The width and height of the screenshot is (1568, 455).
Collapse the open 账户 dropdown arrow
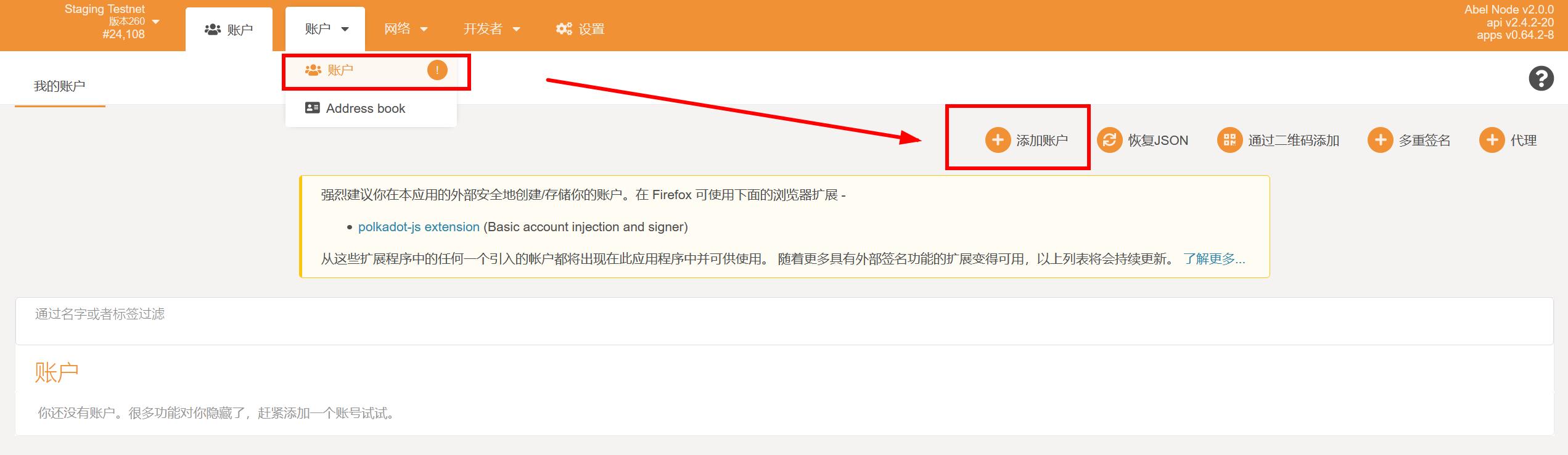click(x=345, y=29)
